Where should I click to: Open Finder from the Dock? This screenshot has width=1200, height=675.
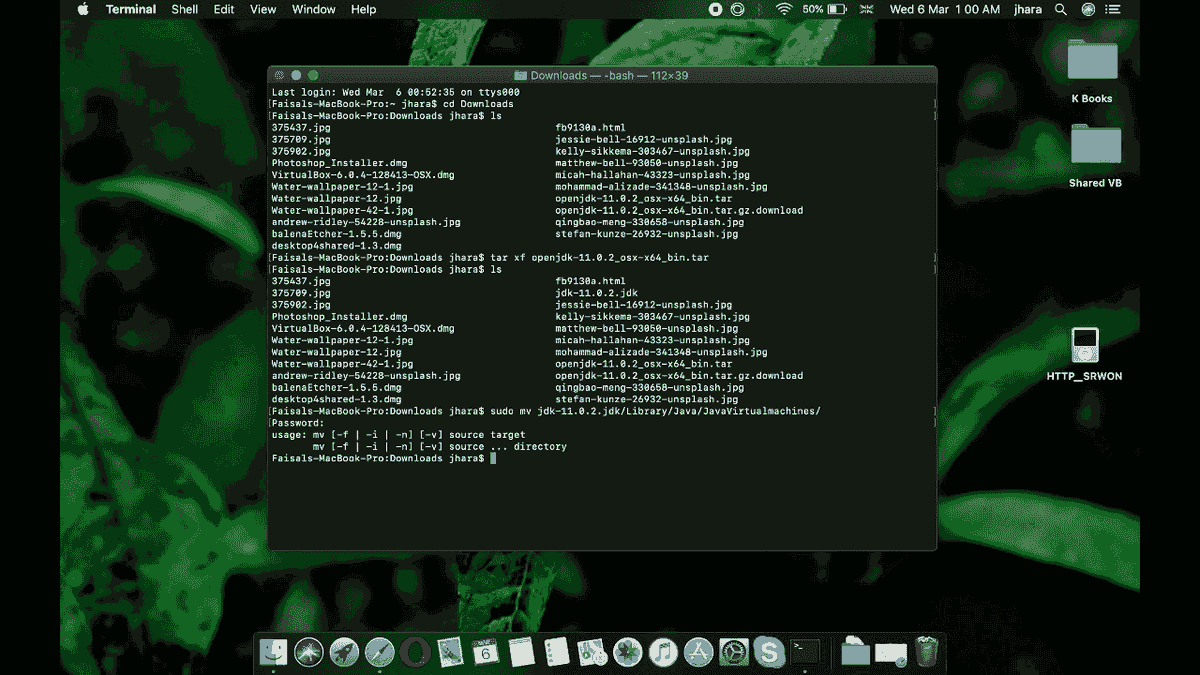click(x=273, y=652)
